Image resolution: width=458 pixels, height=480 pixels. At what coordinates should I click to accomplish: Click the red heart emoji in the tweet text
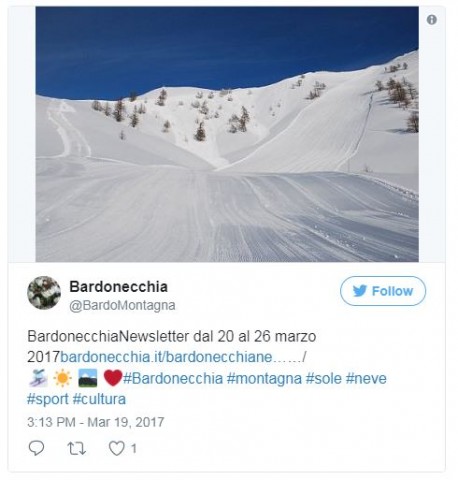coord(113,378)
